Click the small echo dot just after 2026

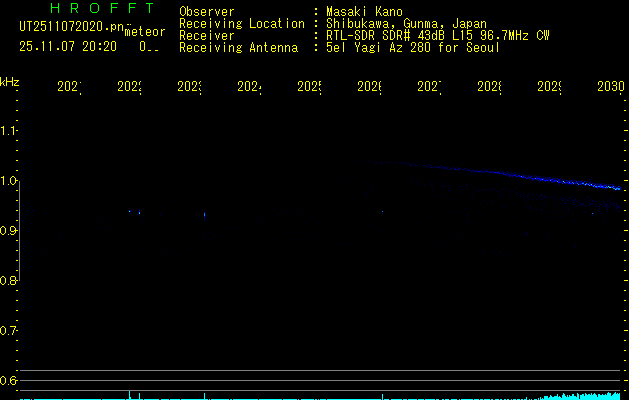382,211
